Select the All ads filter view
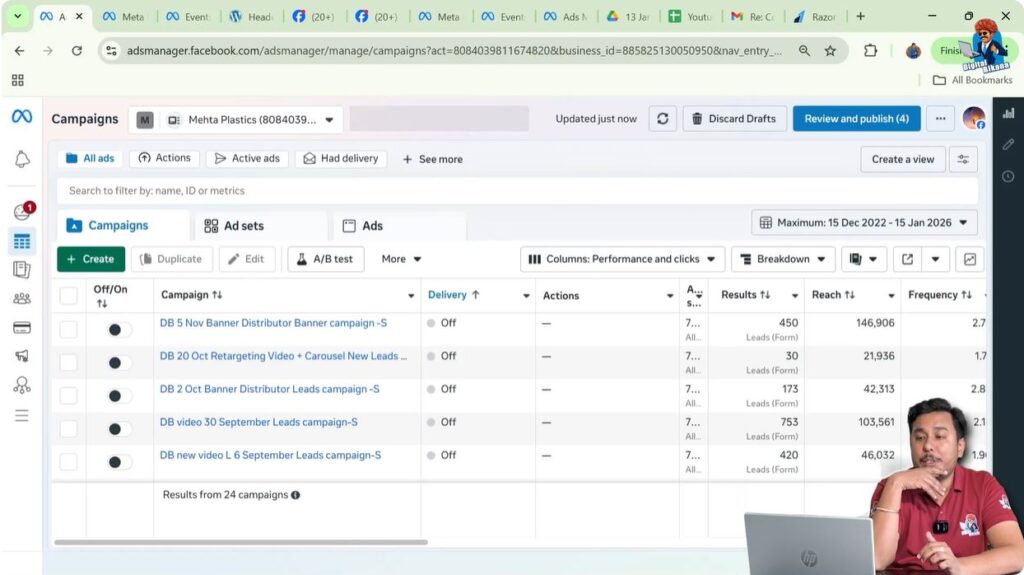Viewport: 1024px width, 575px height. pos(90,158)
